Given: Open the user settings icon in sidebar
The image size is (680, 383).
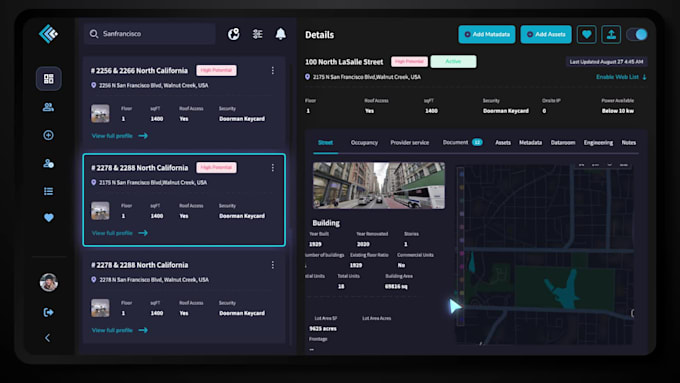Looking at the screenshot, I should point(49,164).
